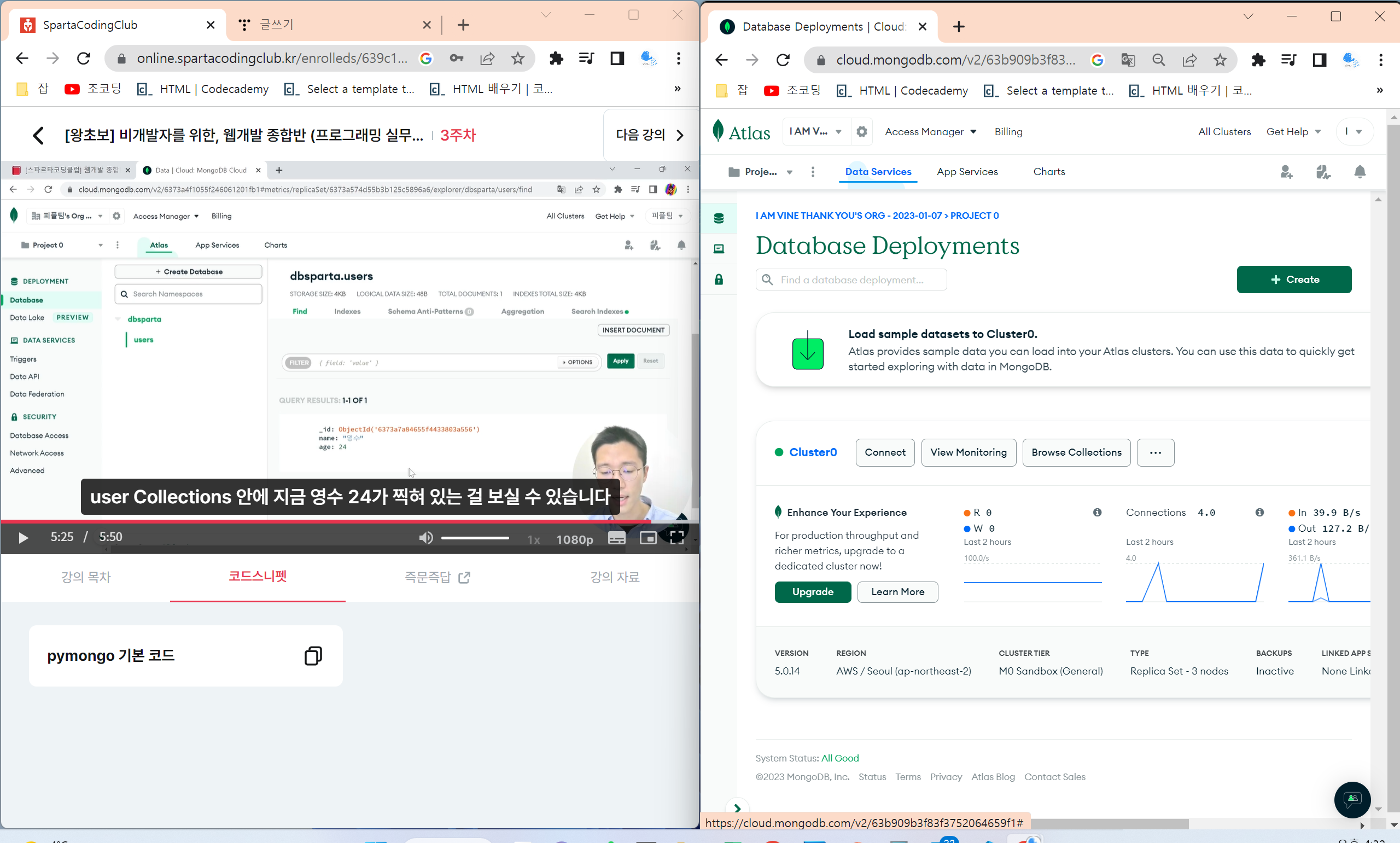
Task: Translate the Atlas page with translate icon
Action: pyautogui.click(x=1128, y=60)
